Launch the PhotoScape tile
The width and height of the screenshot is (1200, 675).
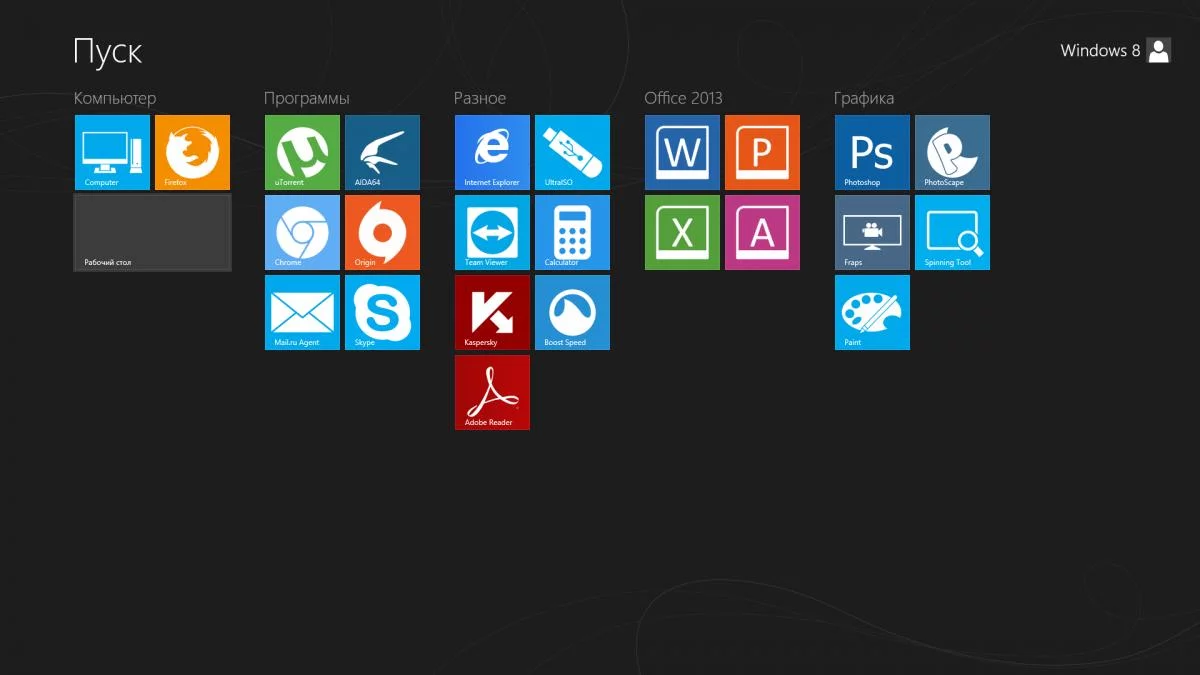[952, 152]
